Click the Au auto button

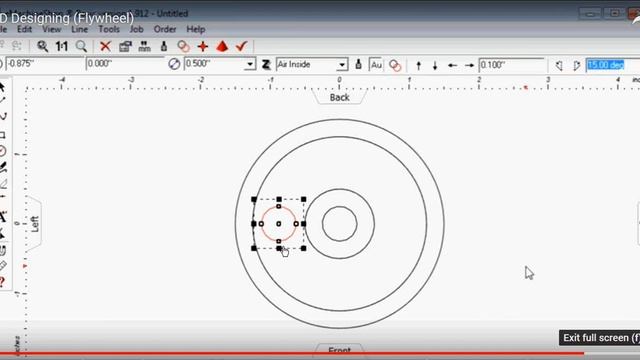tap(376, 65)
